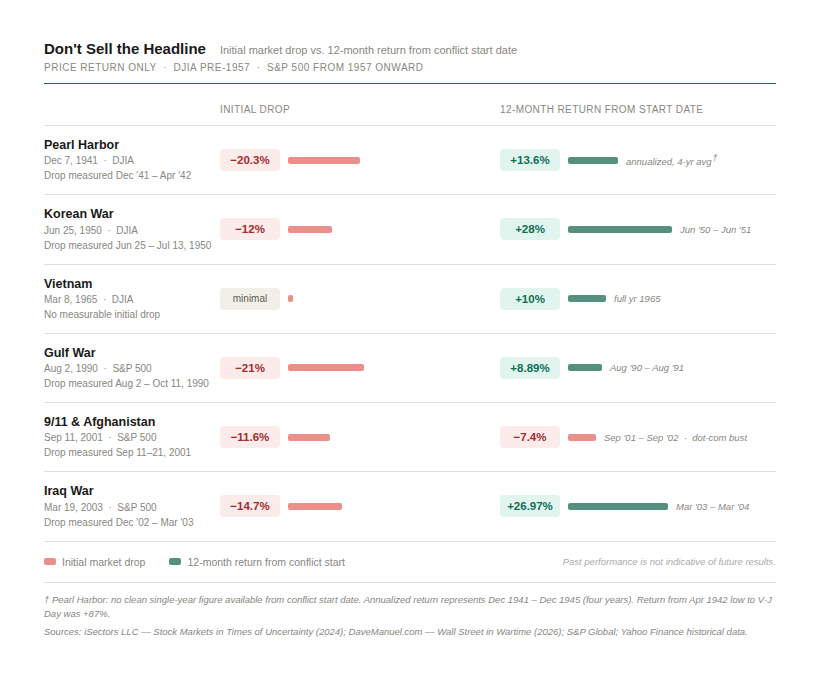Select the Pearl Harbor row title
The image size is (820, 678).
click(x=81, y=144)
